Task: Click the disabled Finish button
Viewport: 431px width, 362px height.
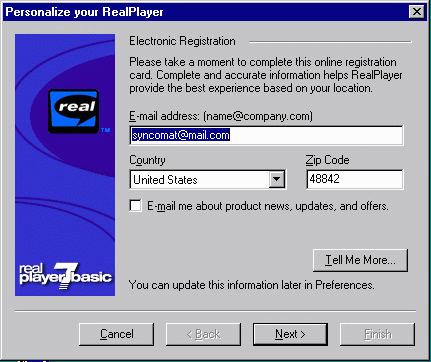Action: [x=377, y=334]
